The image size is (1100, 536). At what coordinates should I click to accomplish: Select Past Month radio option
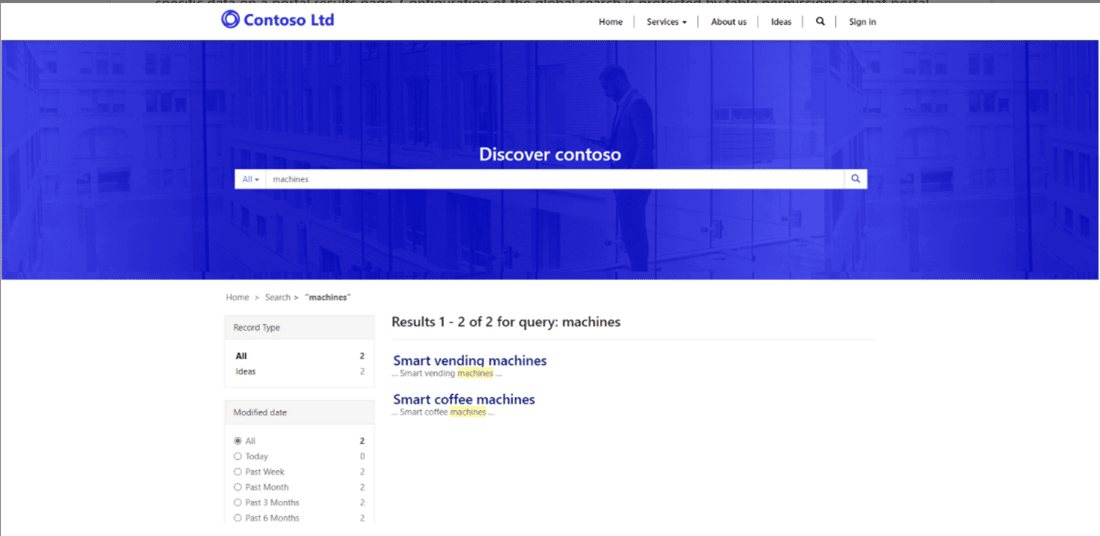click(x=238, y=487)
